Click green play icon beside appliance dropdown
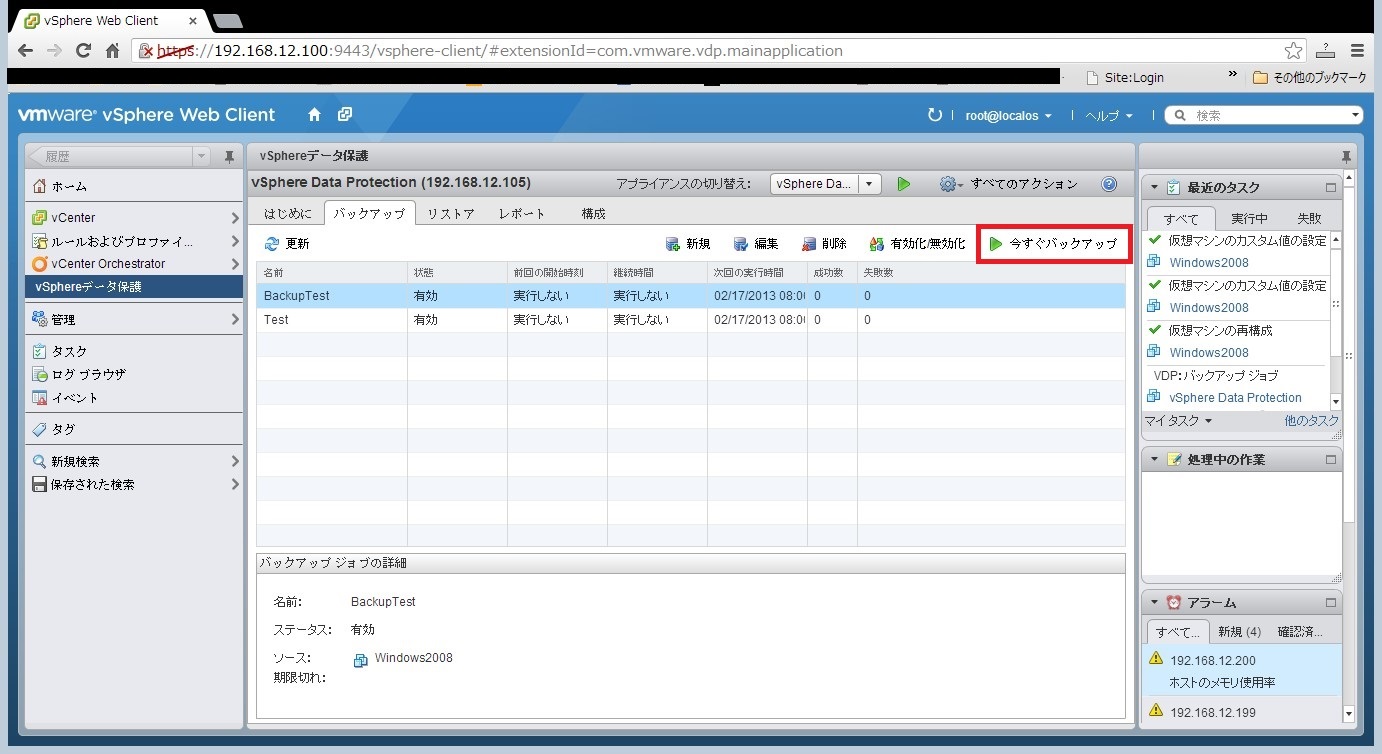 (904, 184)
